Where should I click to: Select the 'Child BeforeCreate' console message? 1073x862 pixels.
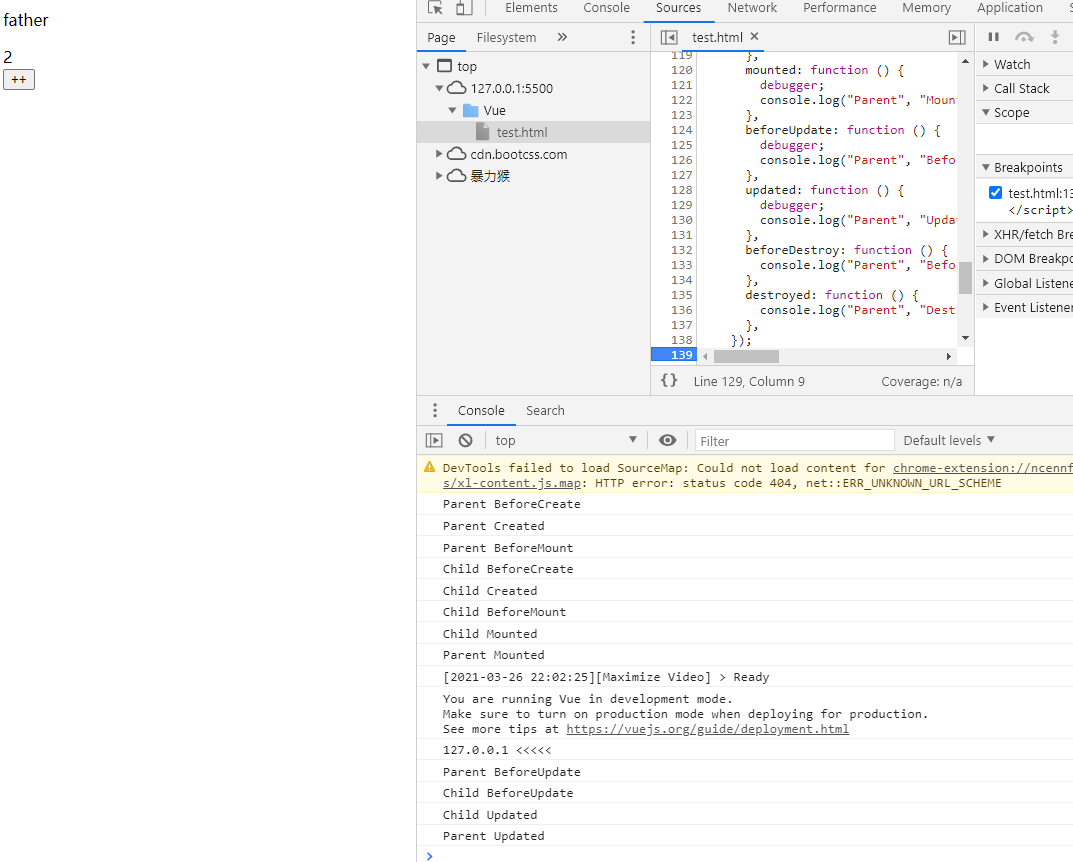pyautogui.click(x=508, y=569)
